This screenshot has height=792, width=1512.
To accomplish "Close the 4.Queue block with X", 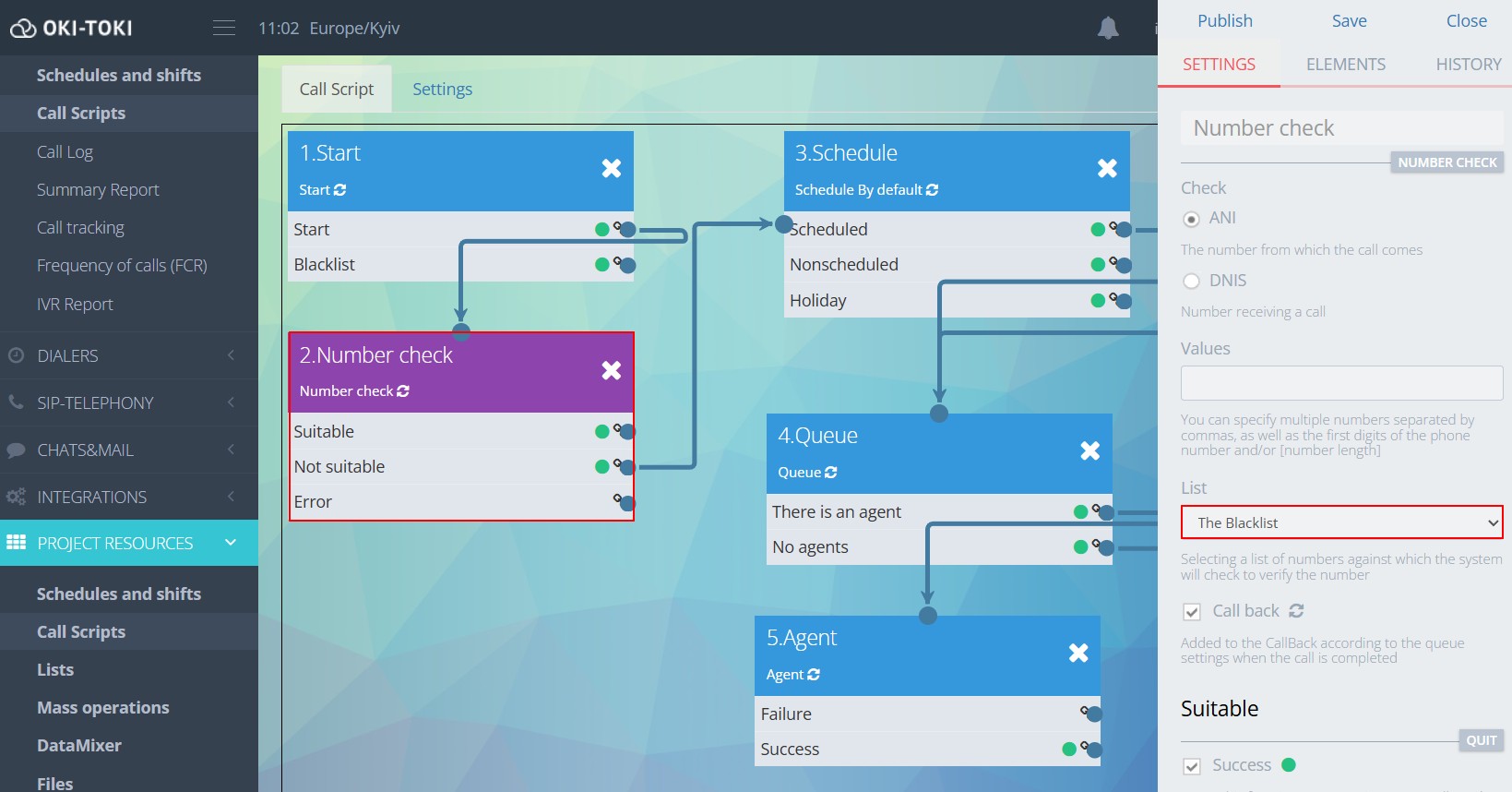I will (x=1089, y=451).
